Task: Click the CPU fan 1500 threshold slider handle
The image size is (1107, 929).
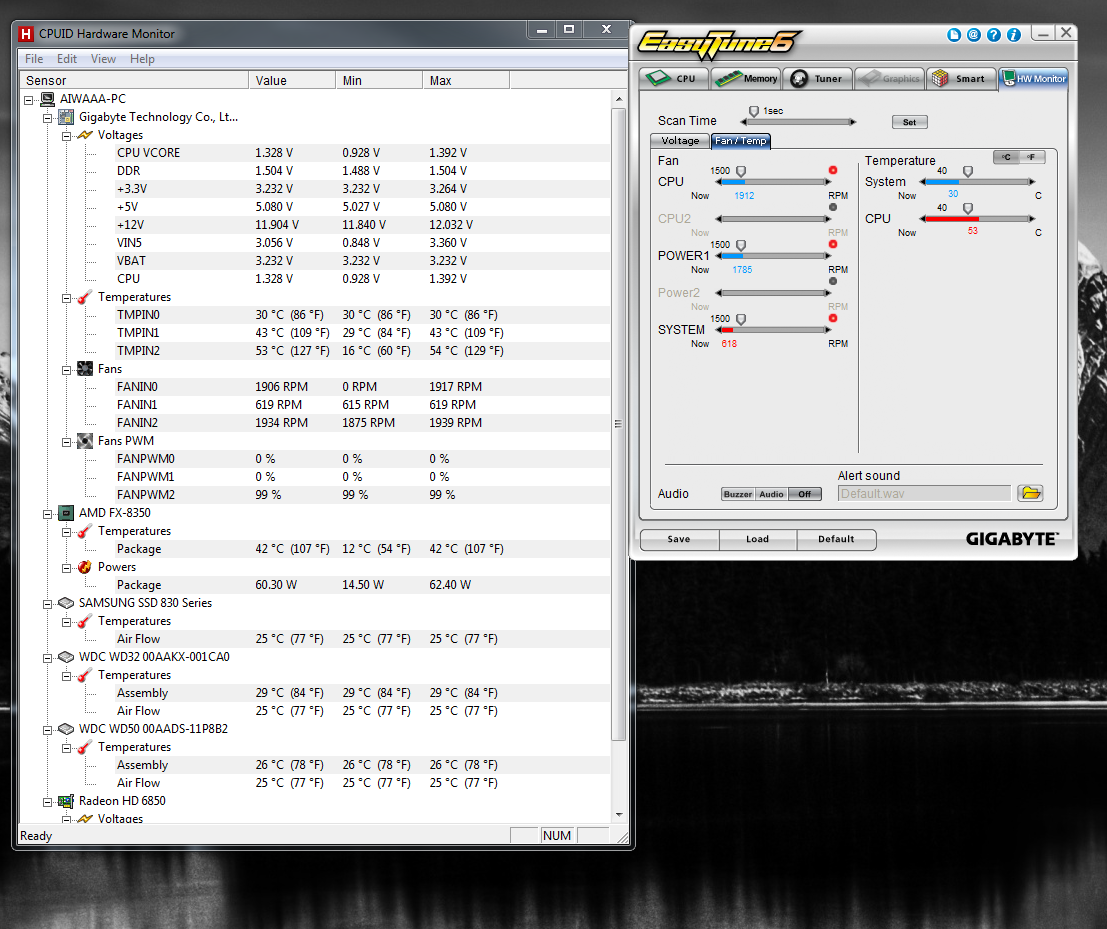Action: point(741,172)
